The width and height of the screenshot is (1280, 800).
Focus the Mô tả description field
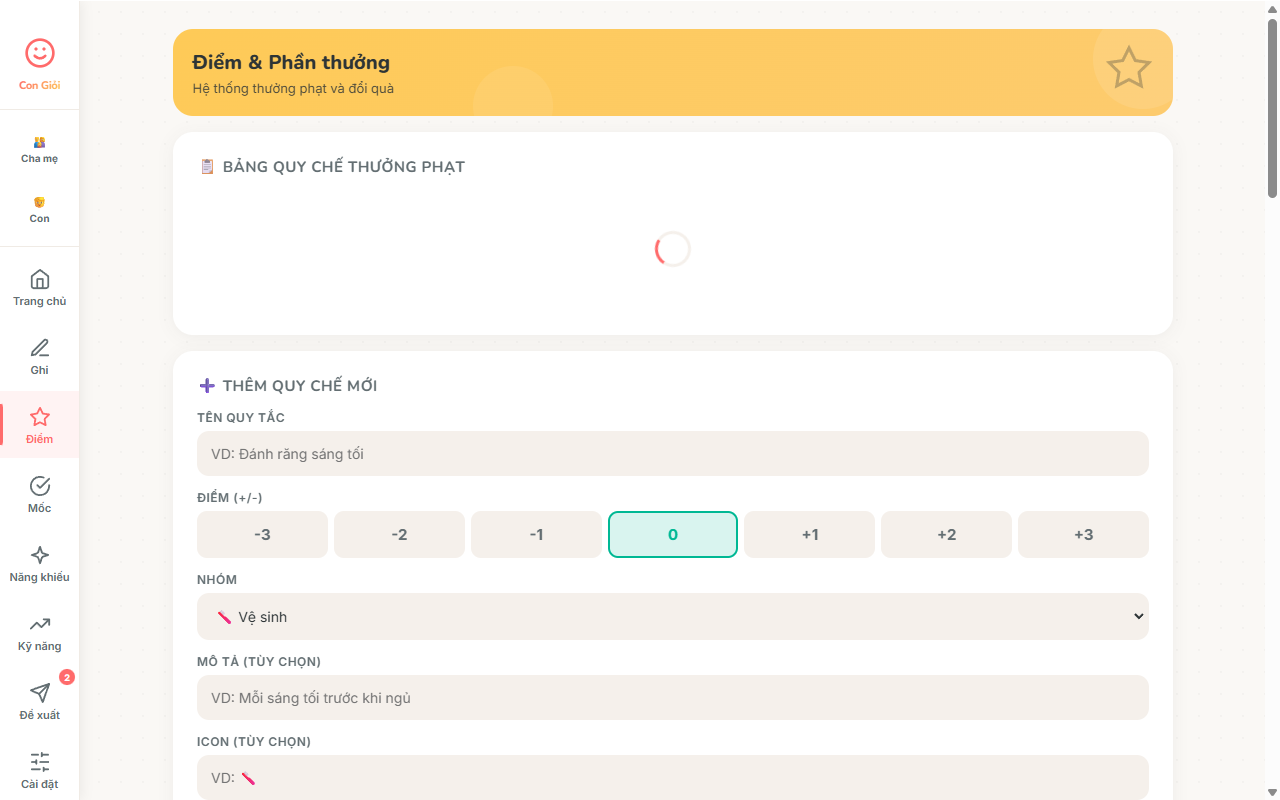tap(672, 698)
